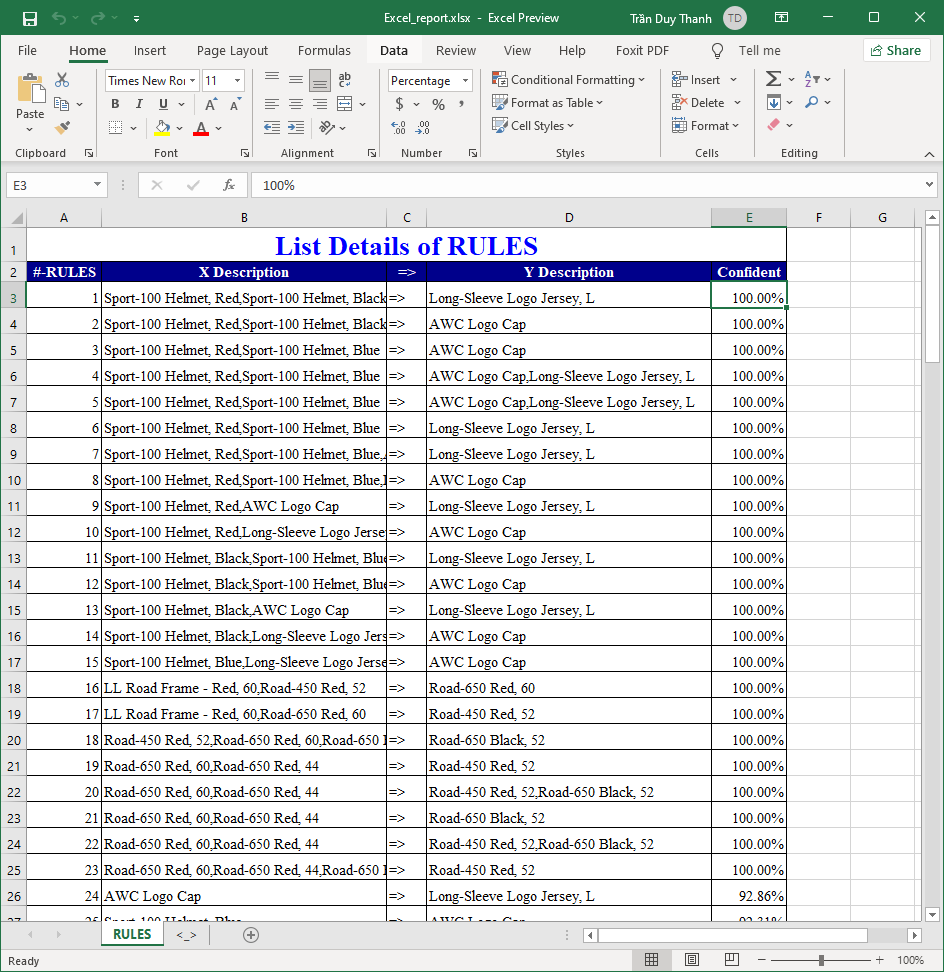The height and width of the screenshot is (972, 944).
Task: Click the Find and Select magnifier icon
Action: point(811,102)
